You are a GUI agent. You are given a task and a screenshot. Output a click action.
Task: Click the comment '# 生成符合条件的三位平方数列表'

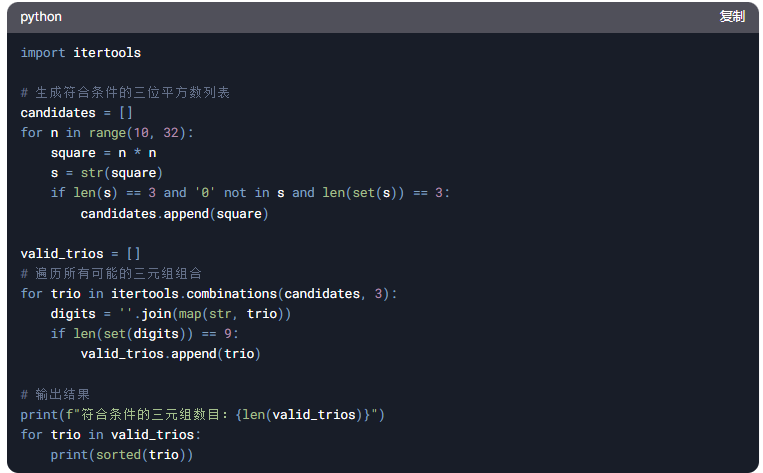tap(125, 92)
